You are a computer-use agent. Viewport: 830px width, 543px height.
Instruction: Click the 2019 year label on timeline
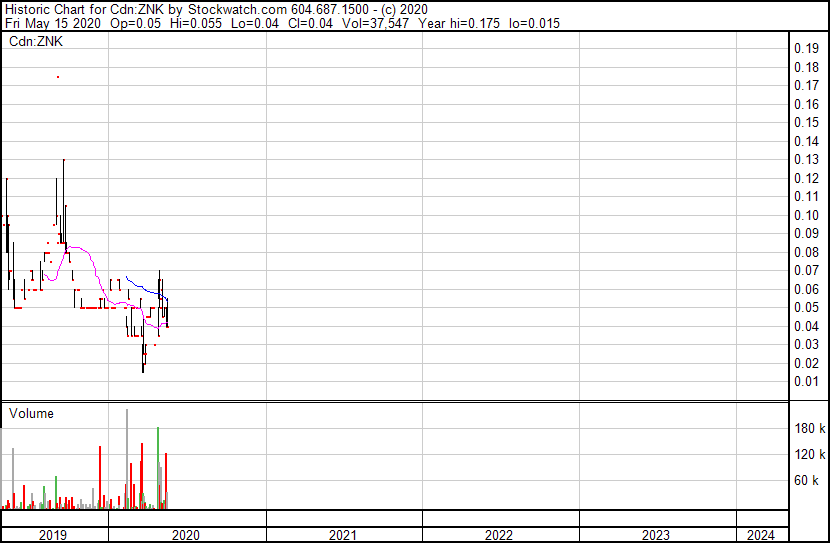tap(52, 535)
